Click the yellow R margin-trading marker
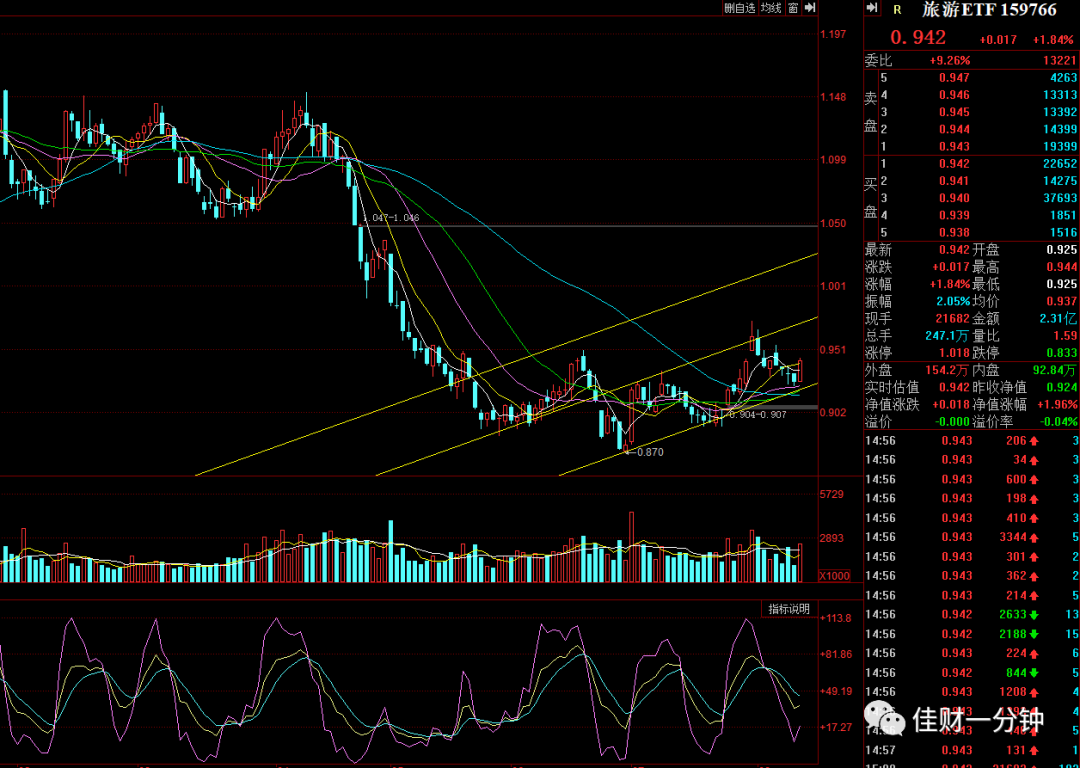This screenshot has width=1080, height=768. 897,10
